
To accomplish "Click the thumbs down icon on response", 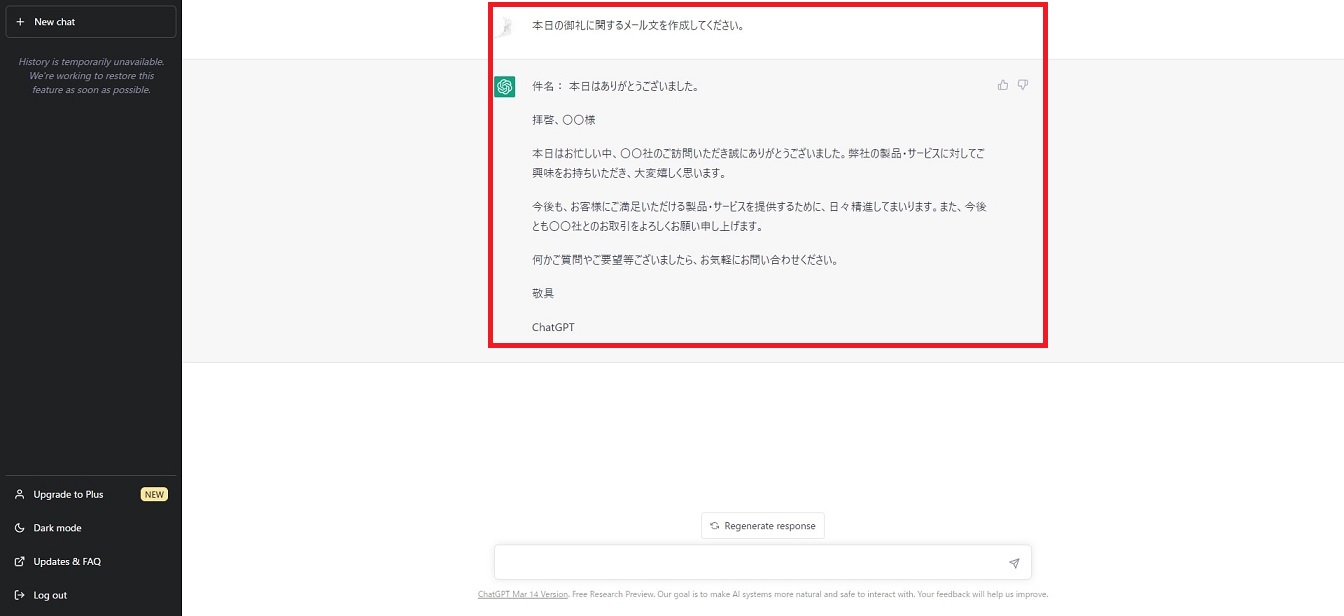I will [1023, 85].
